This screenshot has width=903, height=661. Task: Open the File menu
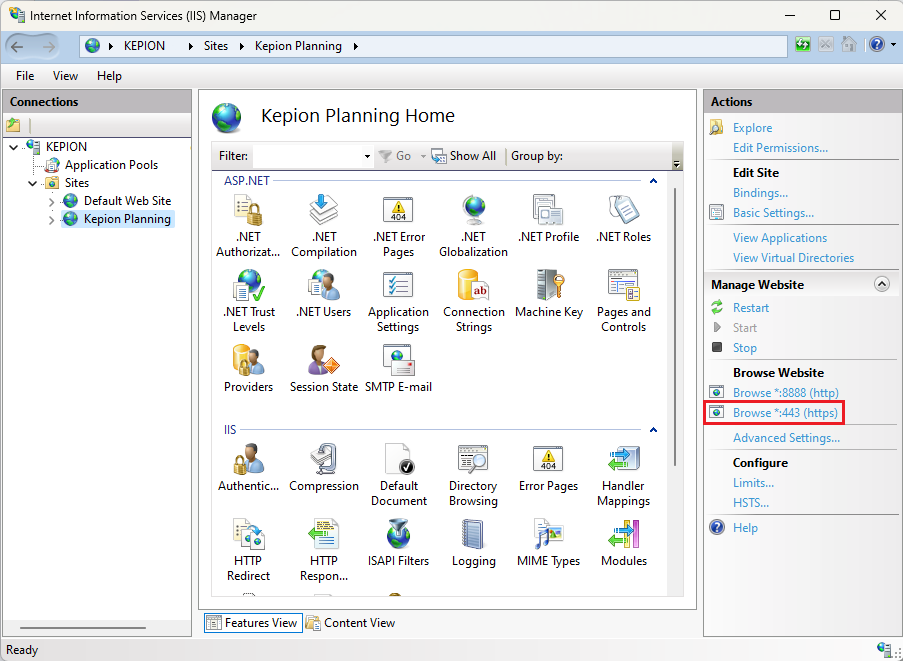(25, 76)
